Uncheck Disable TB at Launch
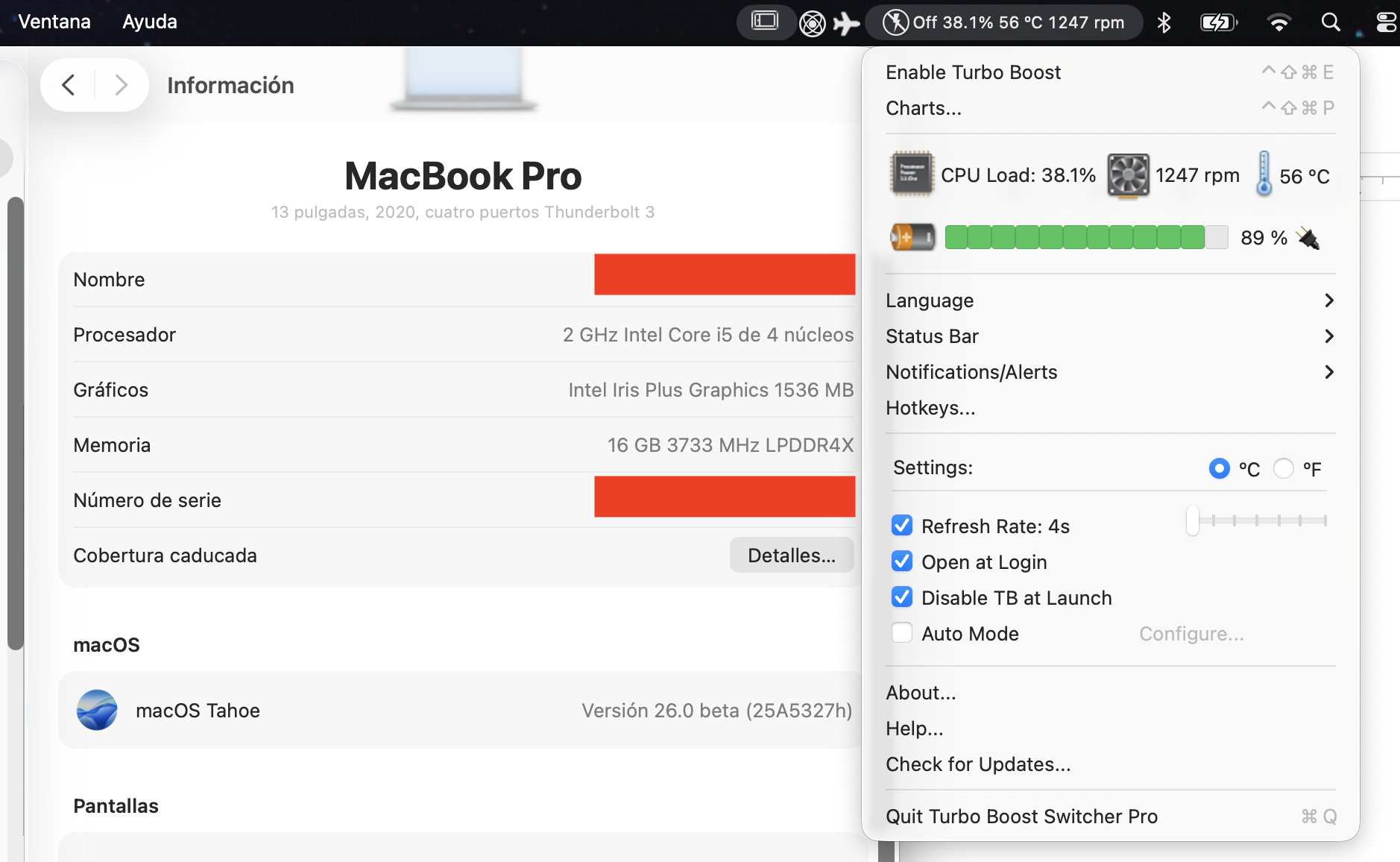This screenshot has width=1400, height=862. [x=902, y=597]
